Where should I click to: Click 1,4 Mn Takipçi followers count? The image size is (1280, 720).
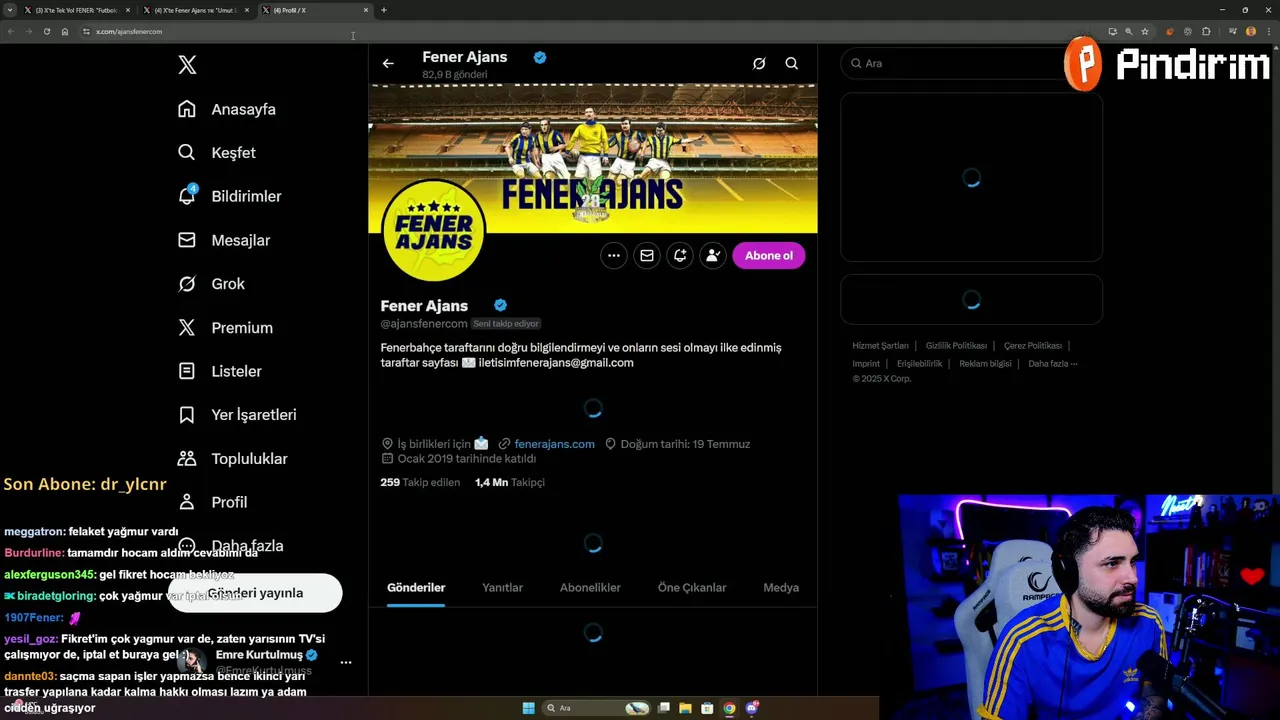tap(510, 482)
